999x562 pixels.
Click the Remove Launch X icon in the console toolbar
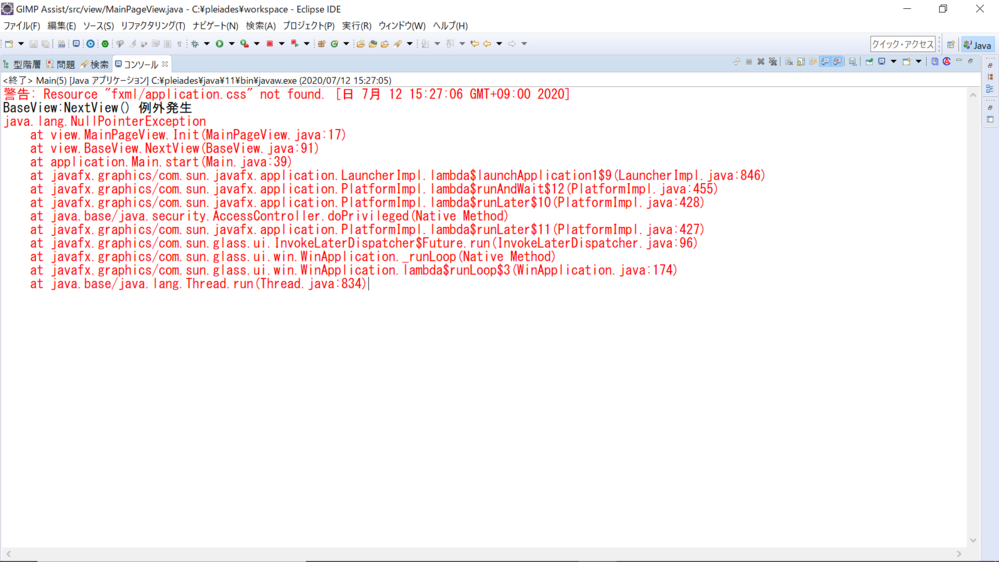pyautogui.click(x=761, y=61)
